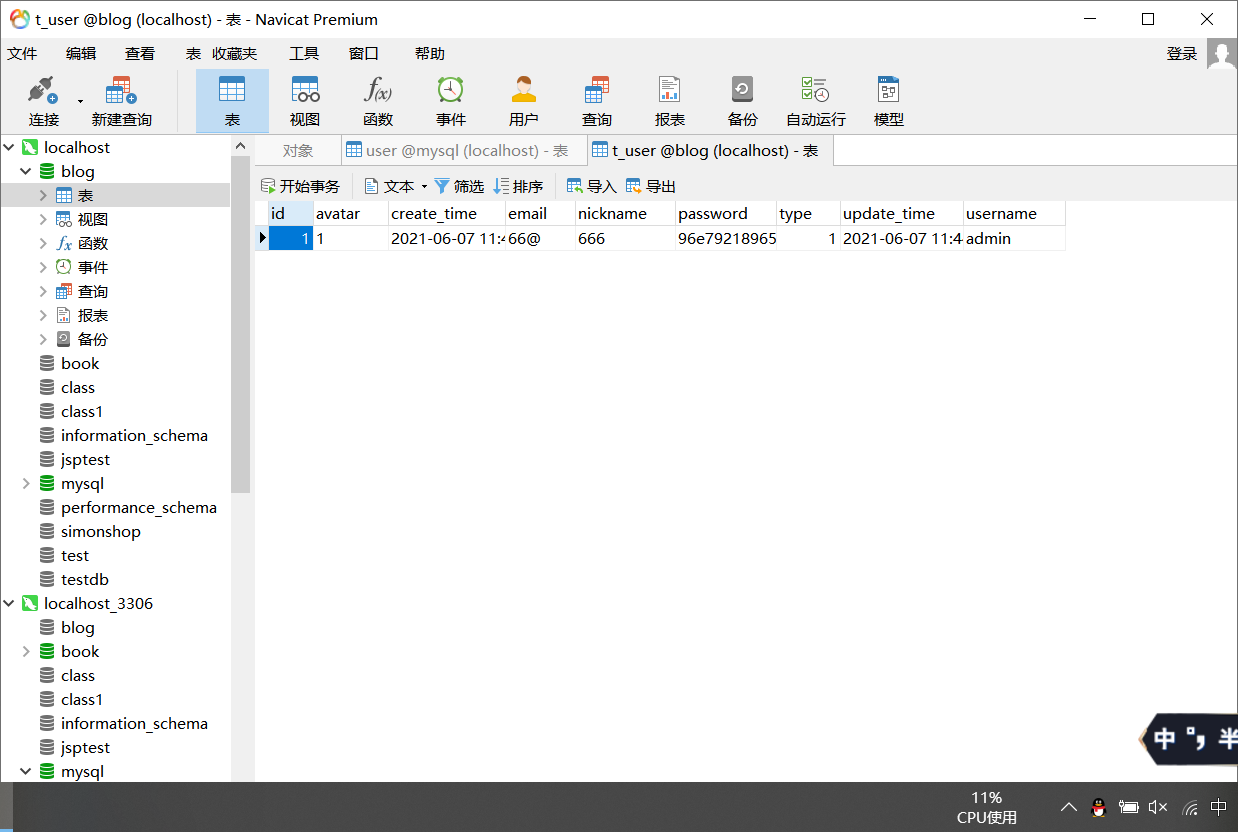
Task: Open the Model (模型) toolbar icon
Action: [889, 101]
